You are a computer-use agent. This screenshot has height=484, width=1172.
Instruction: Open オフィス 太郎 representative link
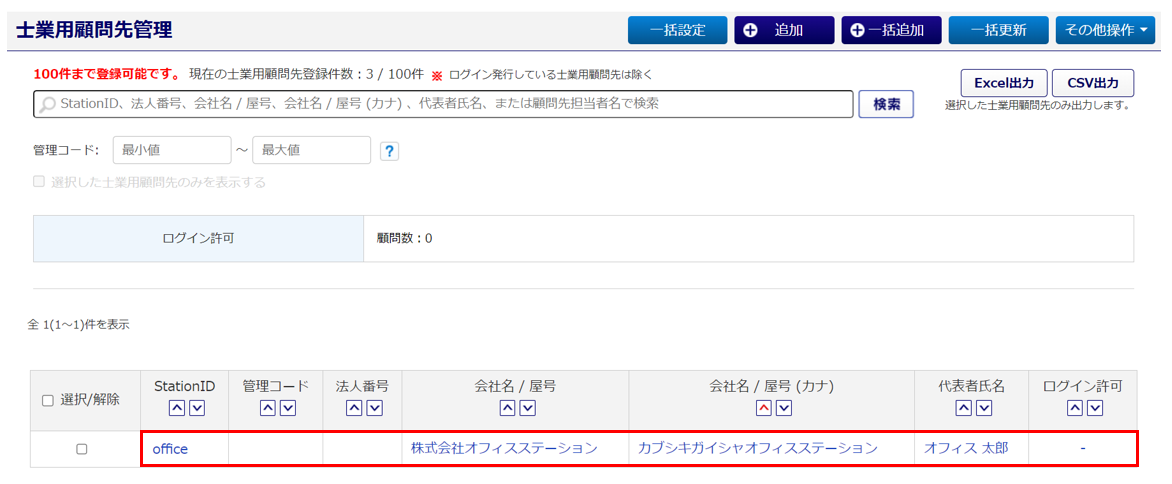pyautogui.click(x=966, y=448)
